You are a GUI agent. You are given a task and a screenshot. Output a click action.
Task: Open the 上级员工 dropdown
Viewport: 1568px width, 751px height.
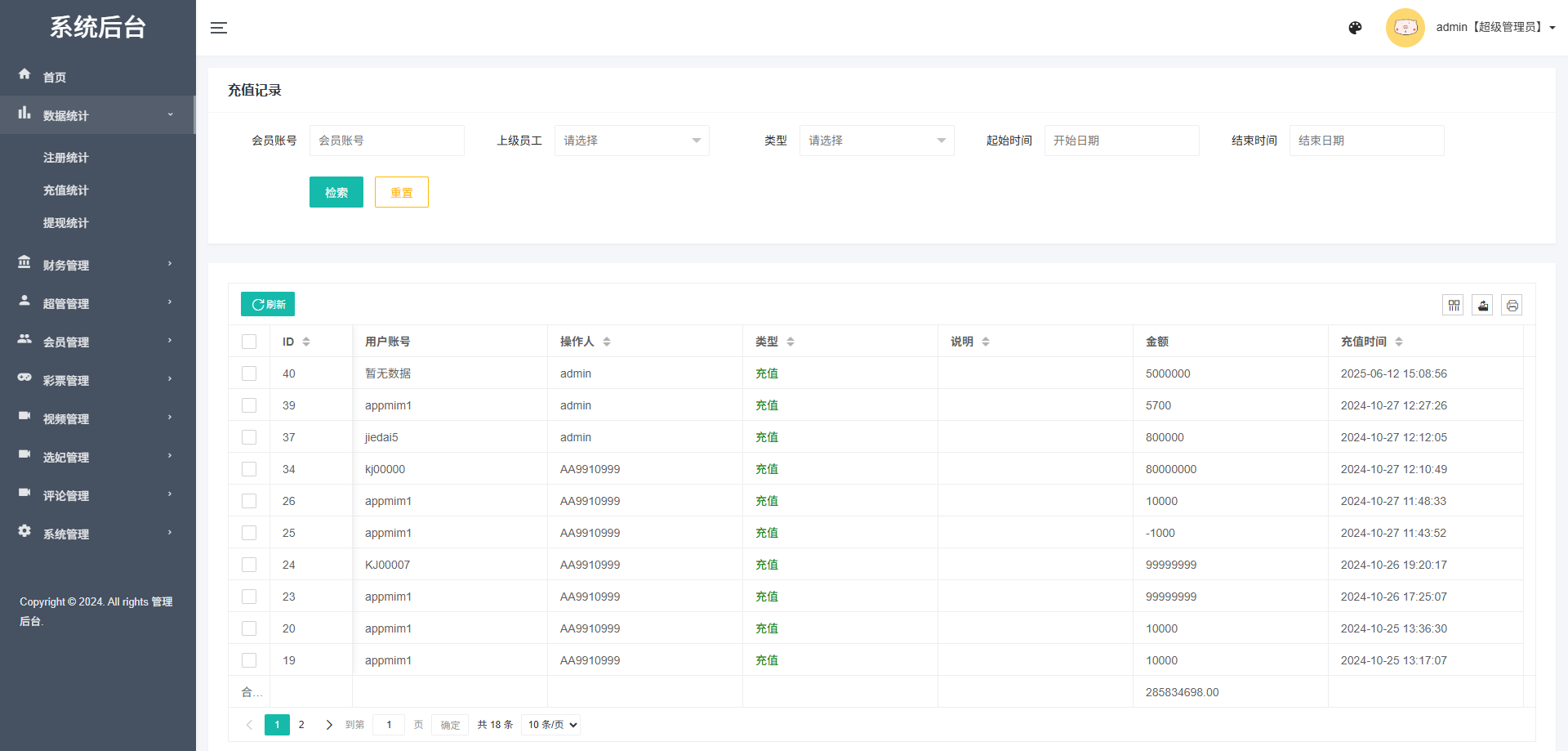pyautogui.click(x=630, y=140)
